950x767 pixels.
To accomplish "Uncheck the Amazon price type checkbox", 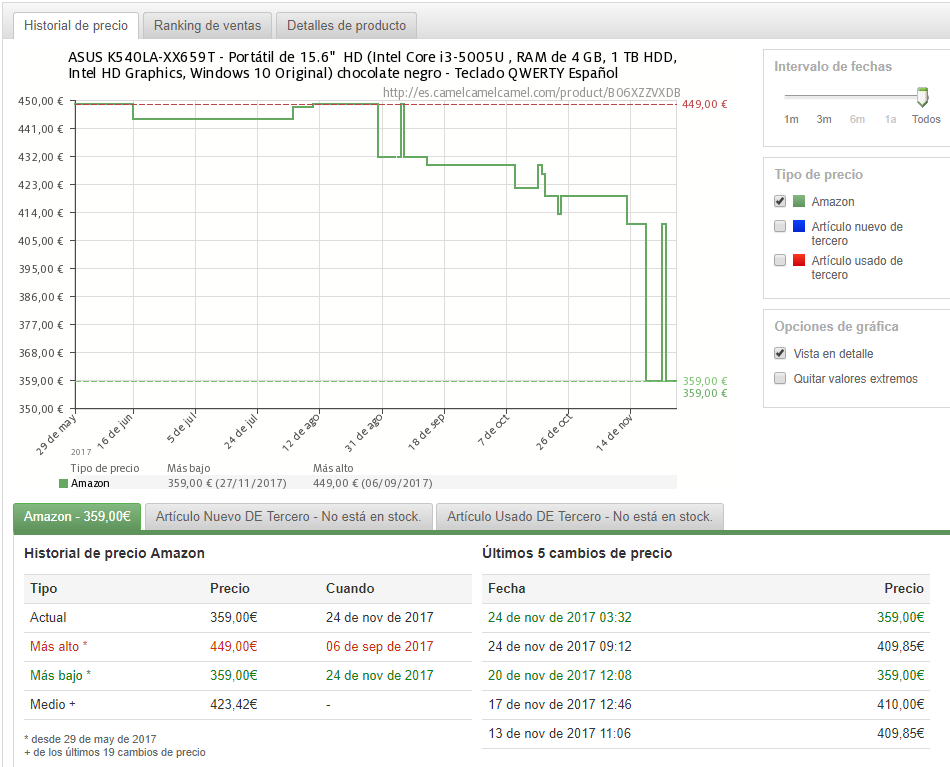I will tap(780, 201).
